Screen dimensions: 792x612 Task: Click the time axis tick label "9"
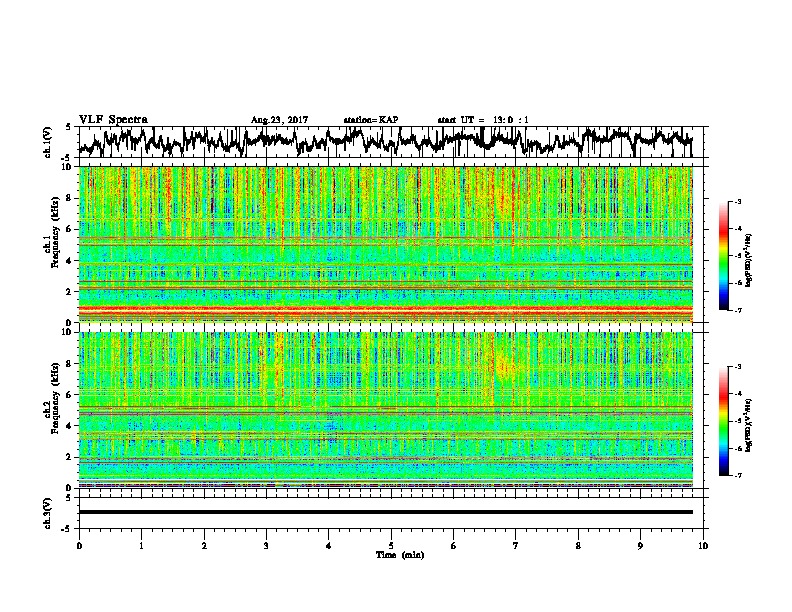pos(640,546)
